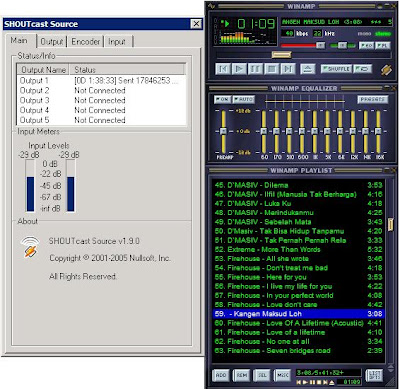The width and height of the screenshot is (400, 389).
Task: Toggle equalizer ON button
Action: 223,99
